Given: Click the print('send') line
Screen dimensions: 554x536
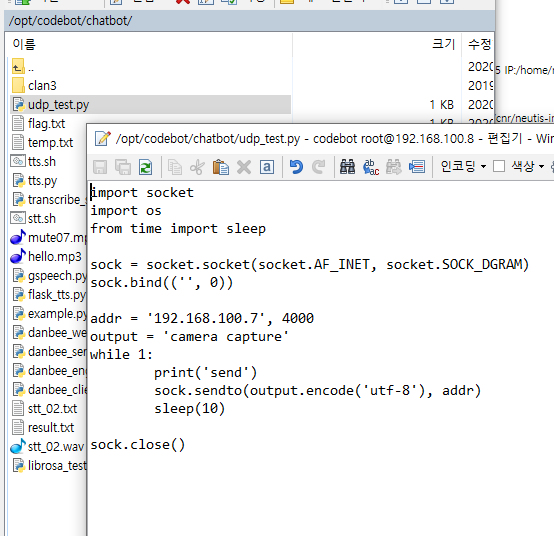Looking at the screenshot, I should pos(206,373).
